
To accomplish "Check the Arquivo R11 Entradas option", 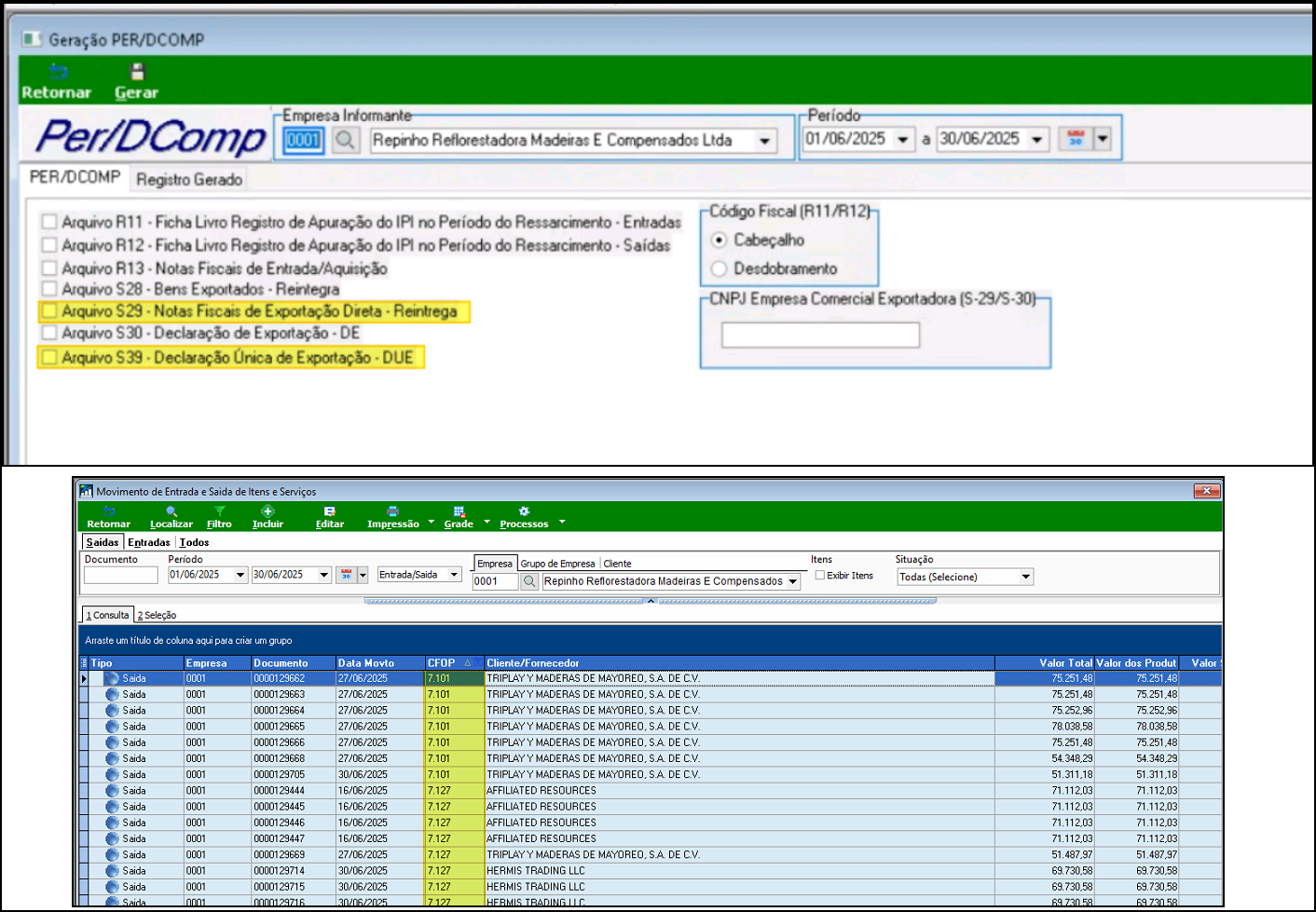I will tap(49, 222).
